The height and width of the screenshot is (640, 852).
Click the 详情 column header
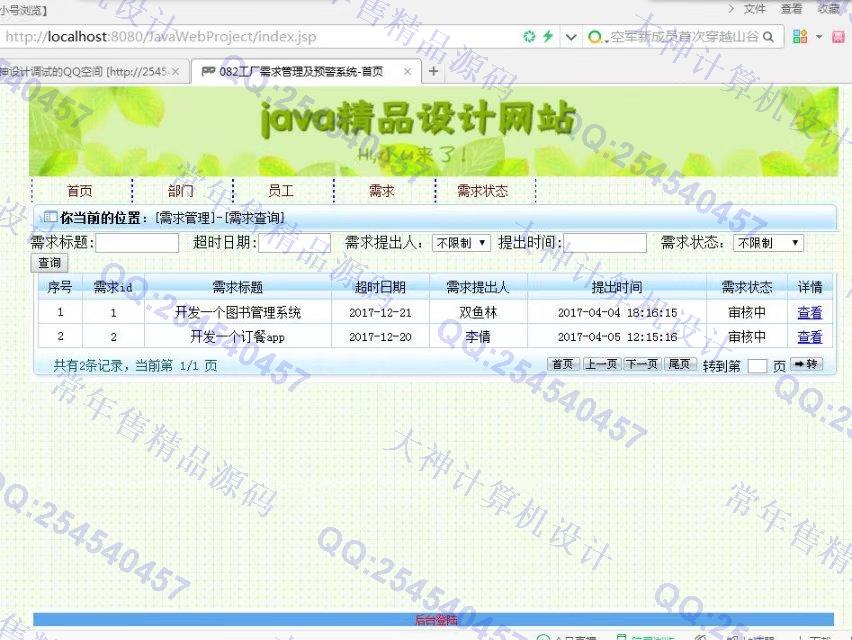click(x=810, y=287)
